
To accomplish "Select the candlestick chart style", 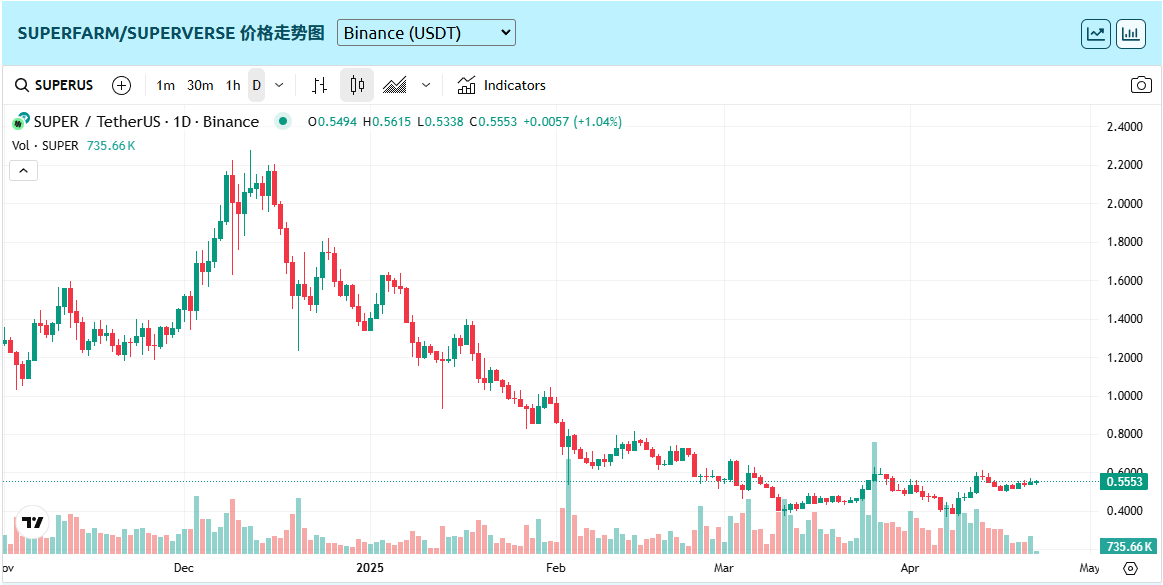I will tap(357, 85).
